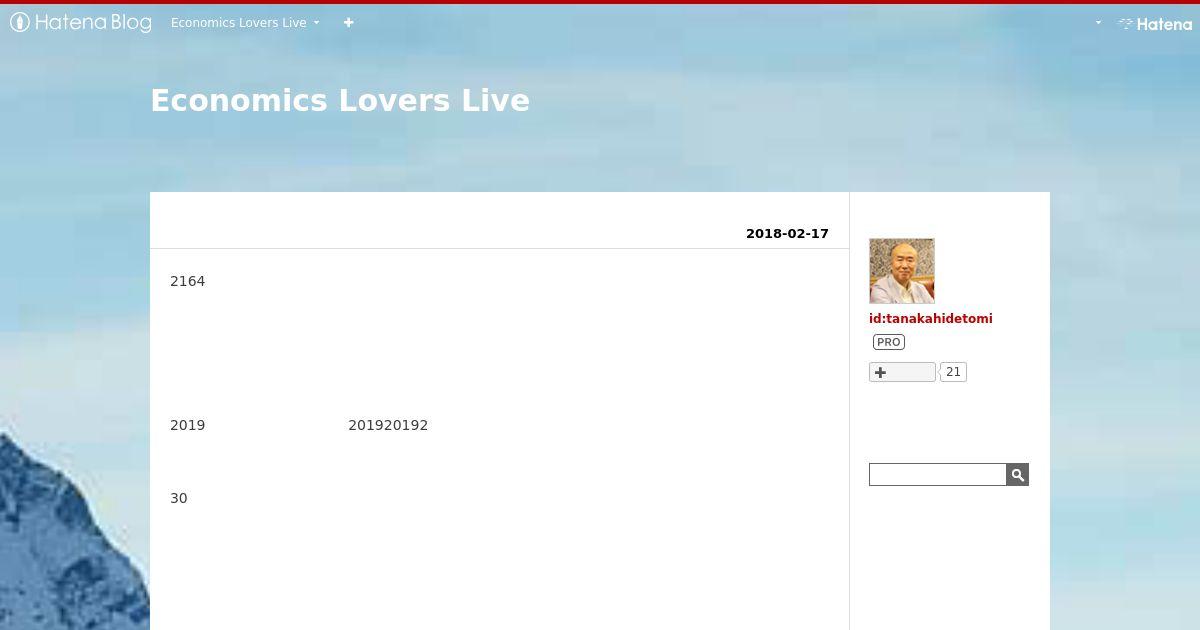1200x630 pixels.
Task: Go to the Economics Lovers Live blog title
Action: 340,100
